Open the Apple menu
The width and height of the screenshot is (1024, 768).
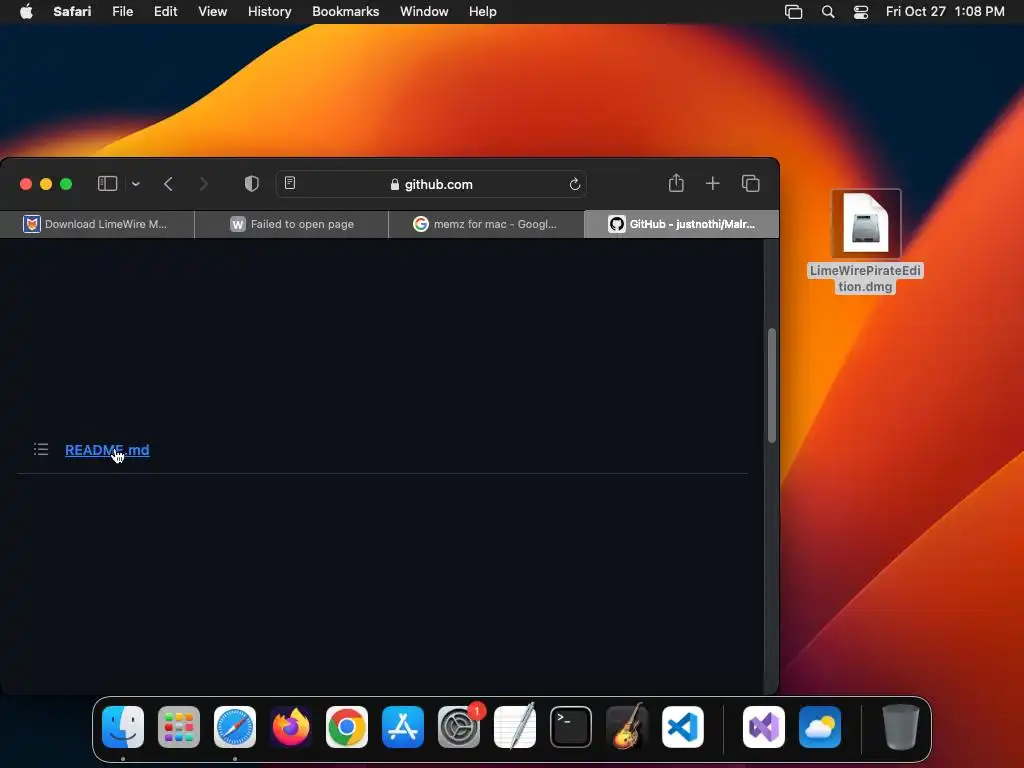(x=26, y=12)
